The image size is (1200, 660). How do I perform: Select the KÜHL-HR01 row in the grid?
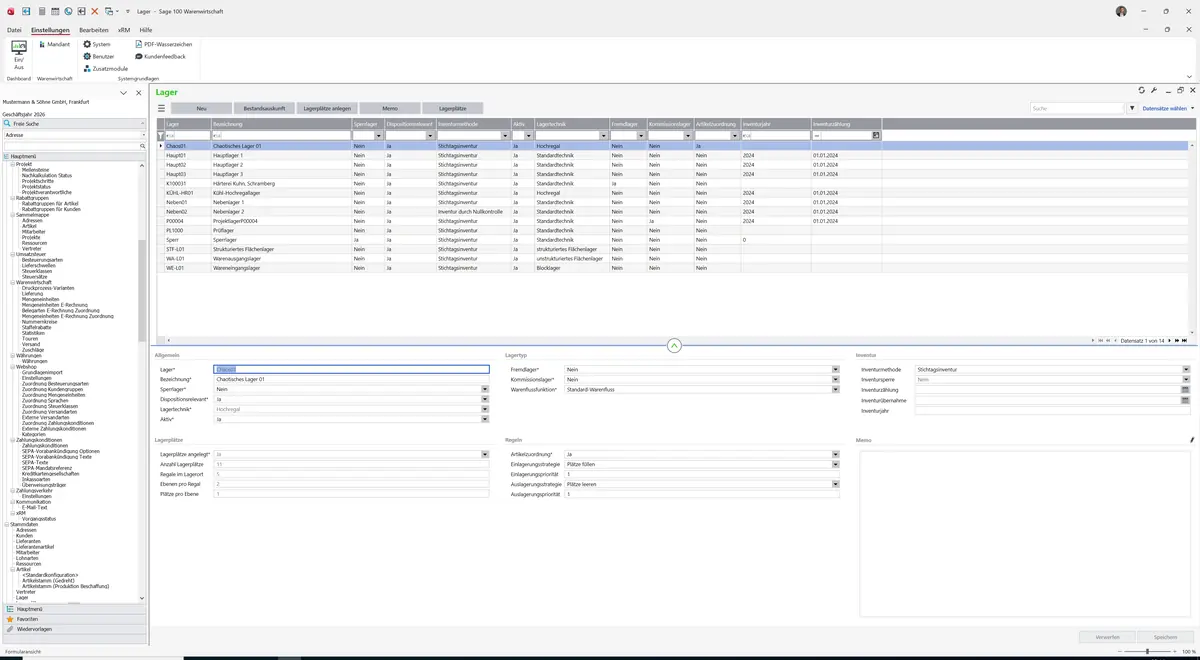click(x=673, y=193)
